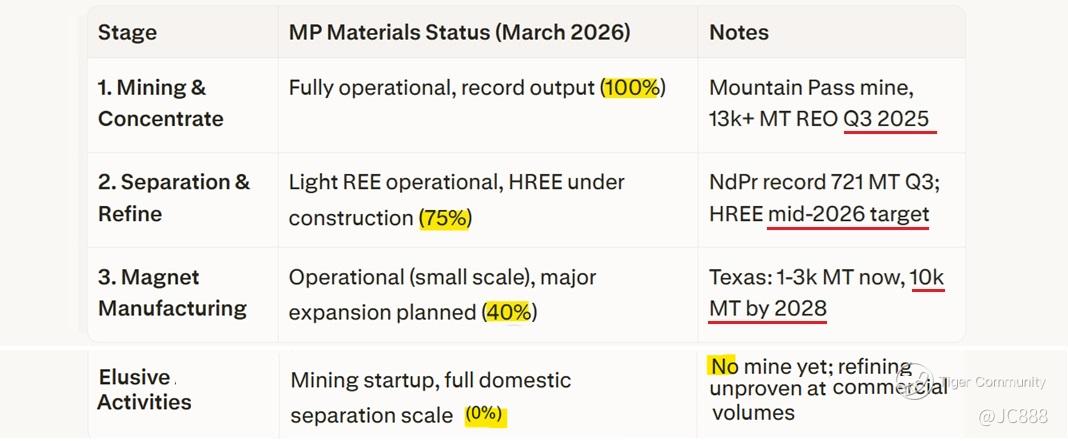The width and height of the screenshot is (1068, 441).
Task: Select the "Mining startup, full domestic" status text
Action: (431, 380)
